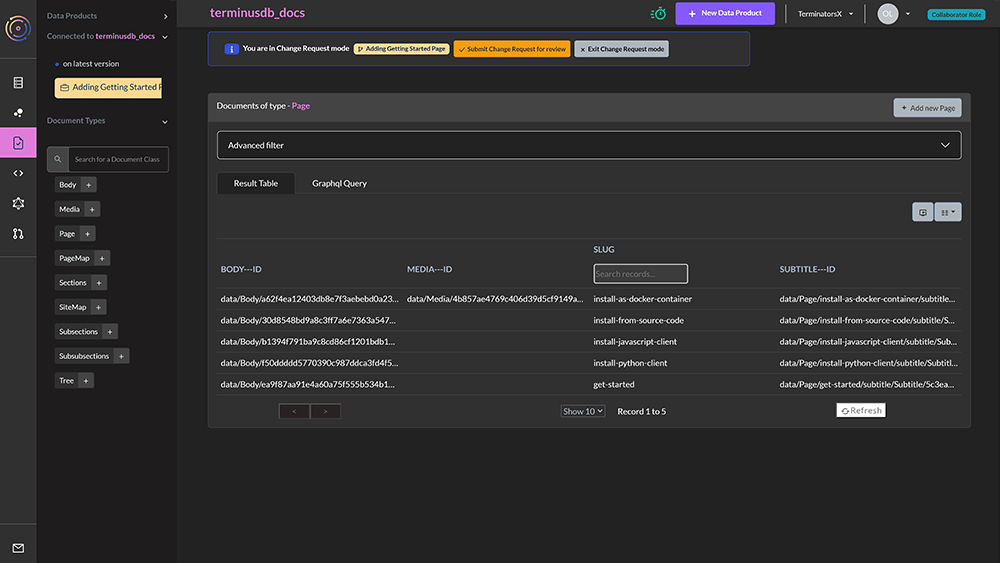Screen dimensions: 1000x563
Task: Click Submit Change Request for review
Action: coord(511,49)
